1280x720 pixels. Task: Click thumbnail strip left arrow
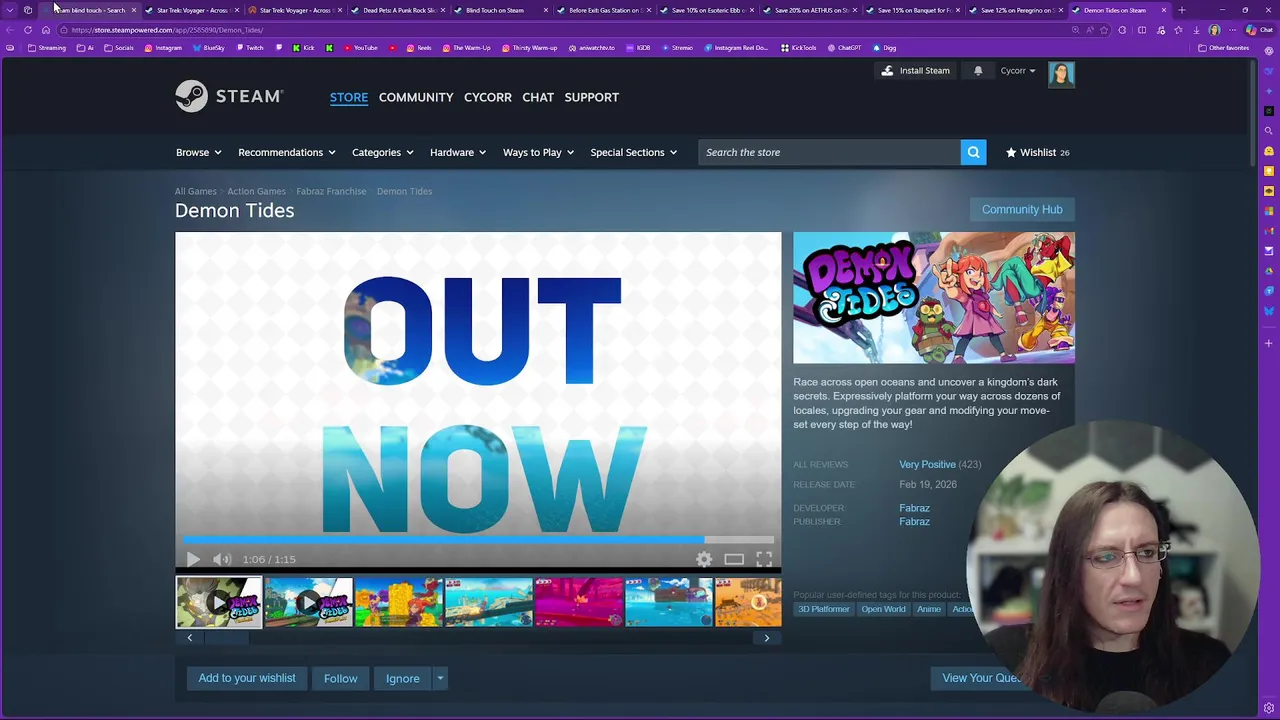tap(189, 638)
